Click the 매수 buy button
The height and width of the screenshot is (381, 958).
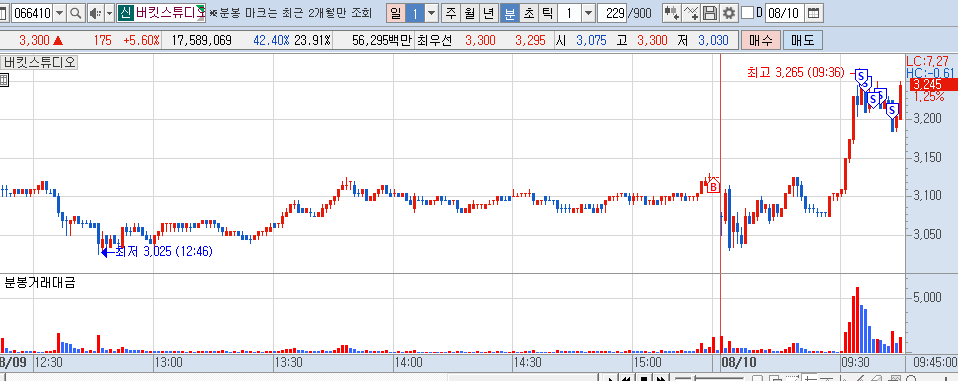point(761,40)
